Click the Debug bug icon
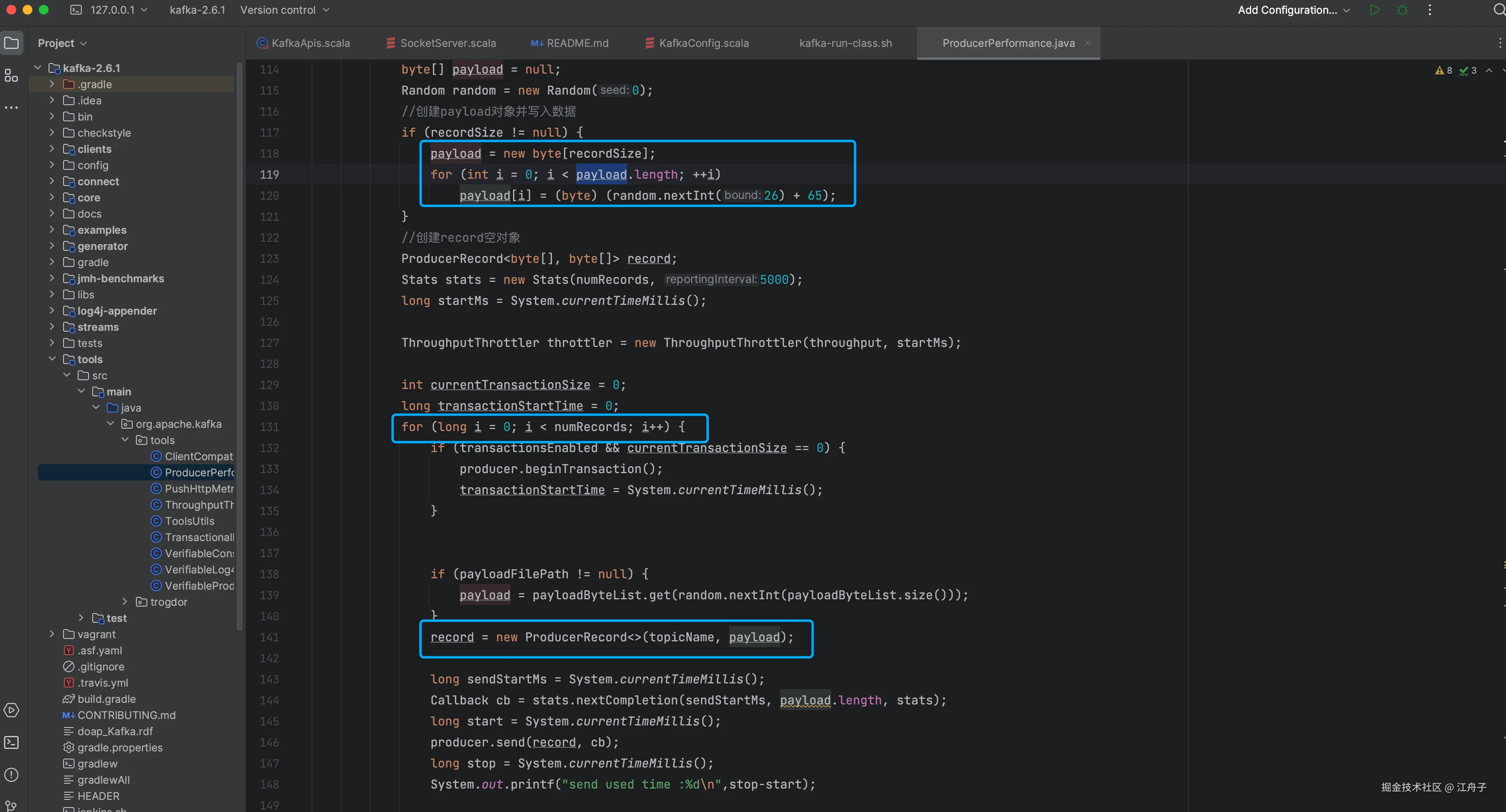Screen dimensions: 1506x812 click(1402, 10)
